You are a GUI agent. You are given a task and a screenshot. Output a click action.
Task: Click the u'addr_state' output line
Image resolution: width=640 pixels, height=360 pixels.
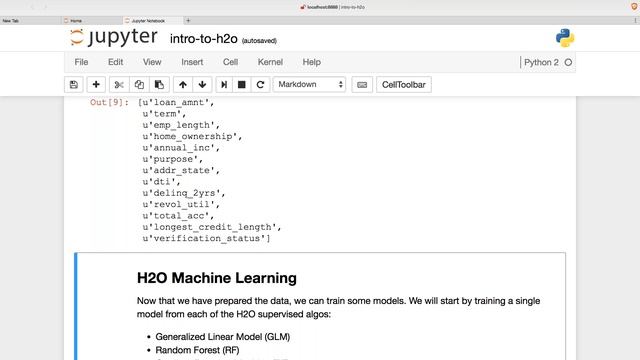pos(181,170)
